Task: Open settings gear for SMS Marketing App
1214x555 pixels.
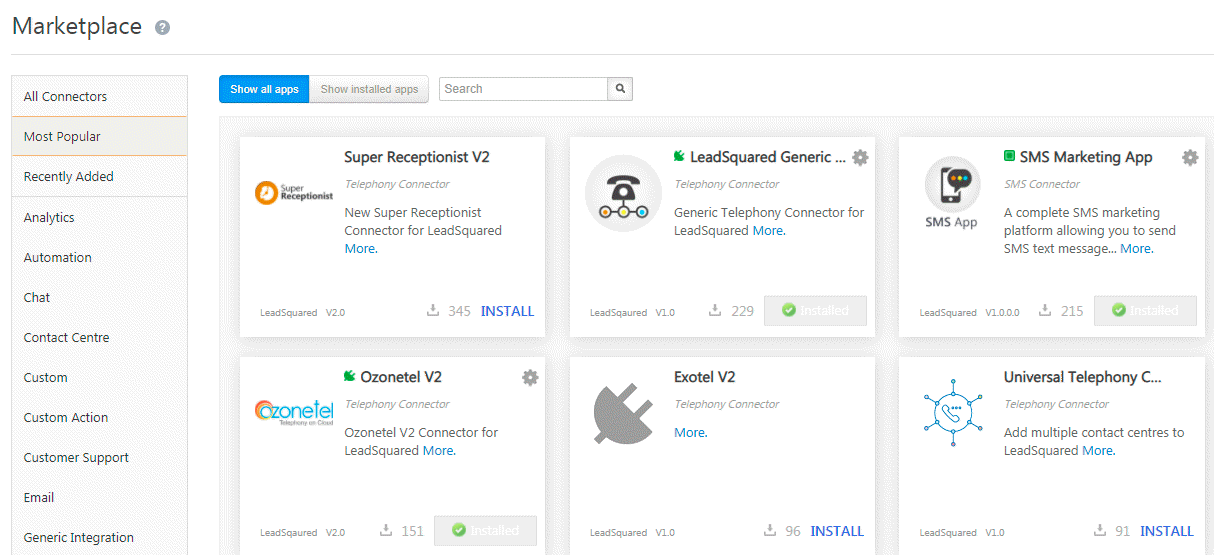Action: tap(1190, 158)
